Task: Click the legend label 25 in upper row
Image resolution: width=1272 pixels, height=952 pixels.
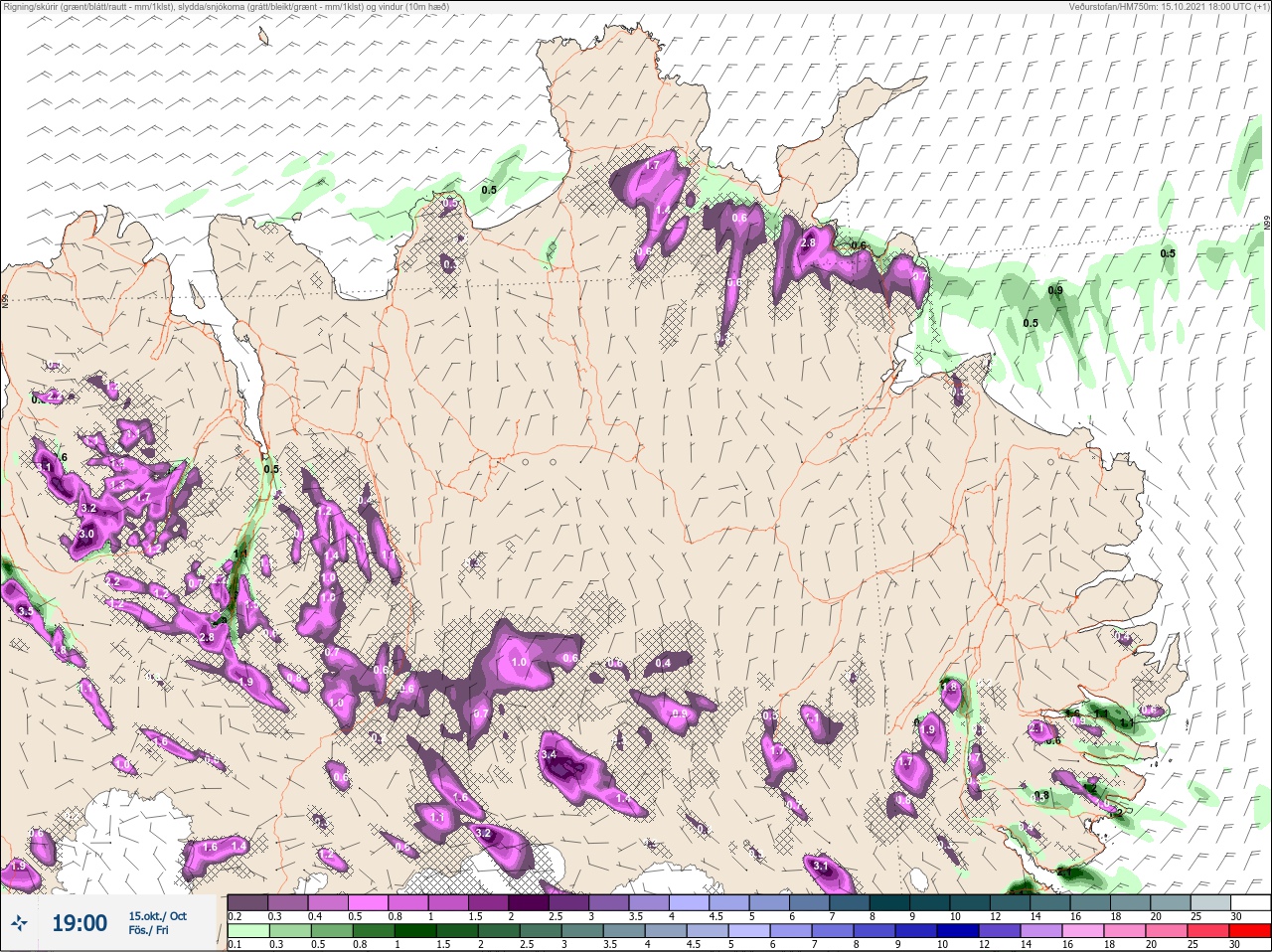Action: (1195, 916)
